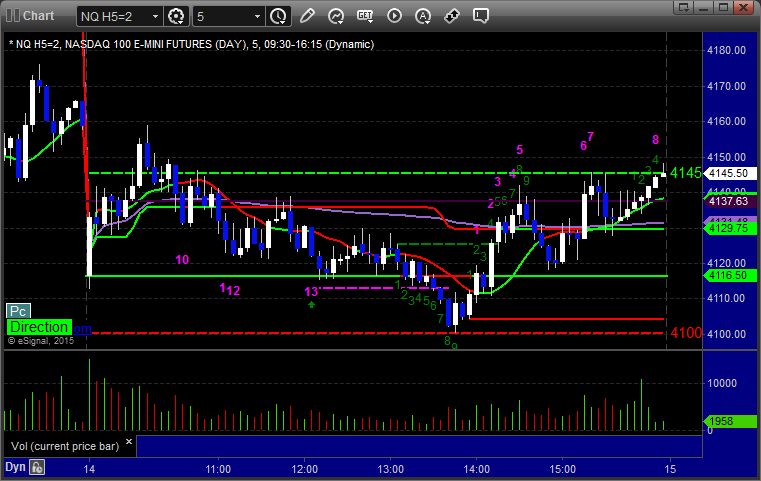This screenshot has height=481, width=761.
Task: Click the window restore-down icon button
Action: point(724,7)
